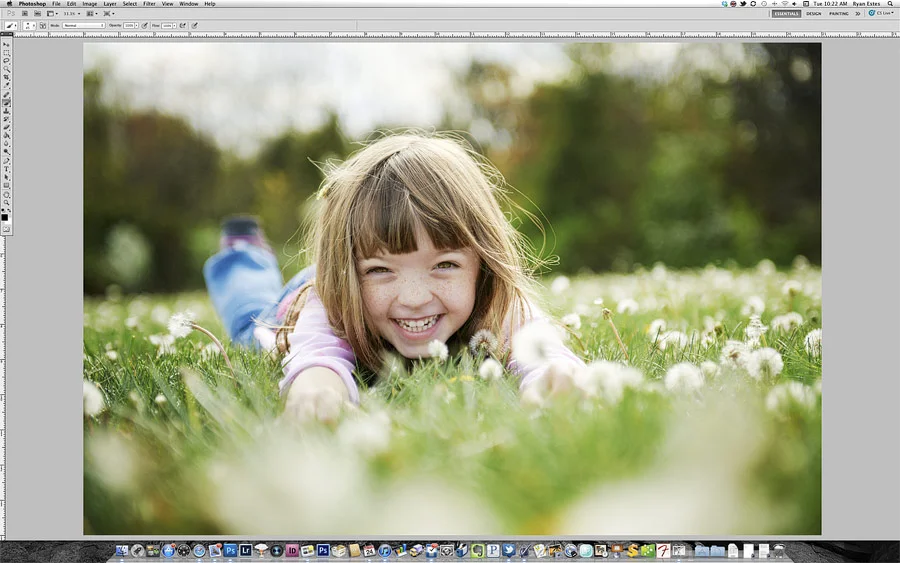
Task: Toggle pressure control for opacity
Action: coord(144,25)
